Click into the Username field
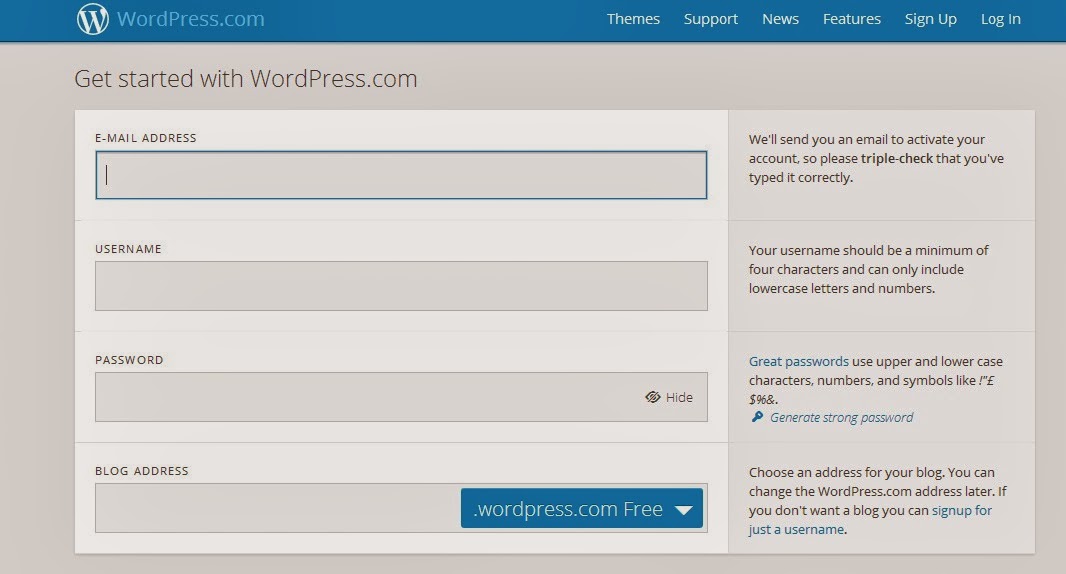Viewport: 1066px width, 574px height. [401, 286]
